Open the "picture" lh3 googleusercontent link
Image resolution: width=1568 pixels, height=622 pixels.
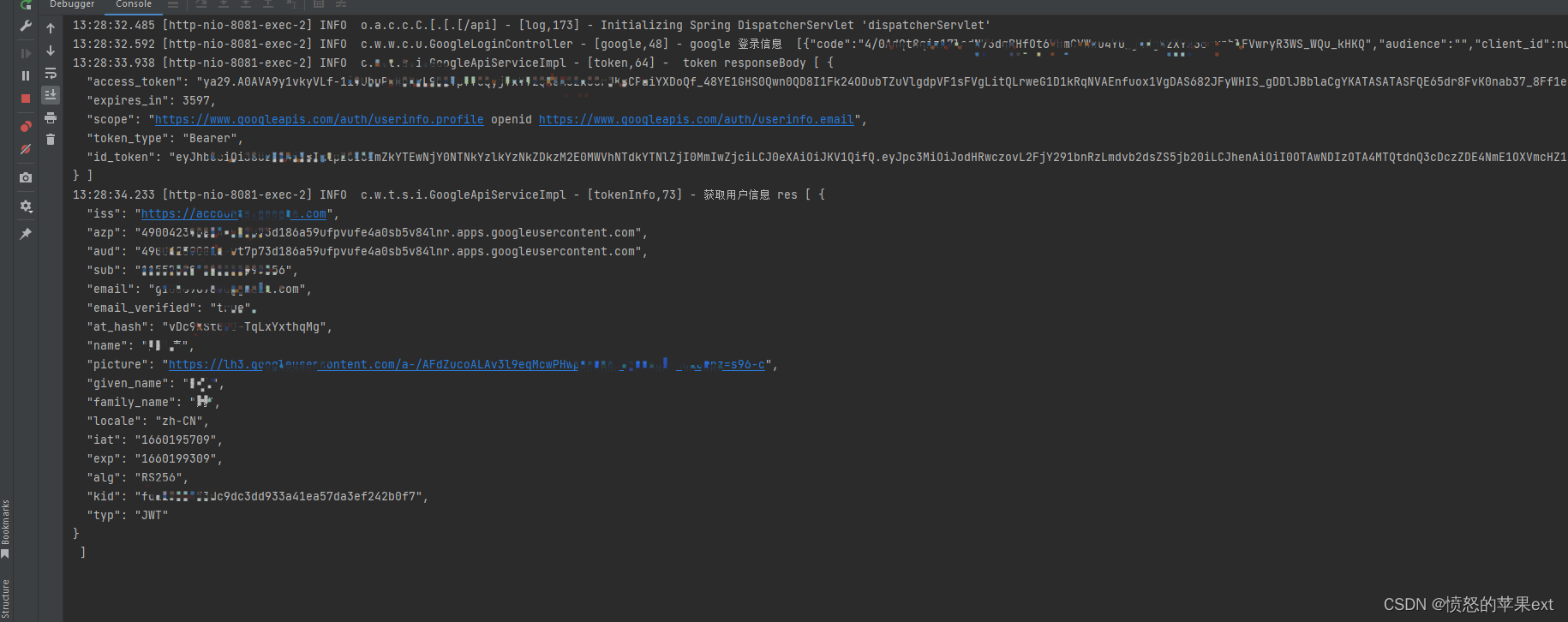click(466, 364)
